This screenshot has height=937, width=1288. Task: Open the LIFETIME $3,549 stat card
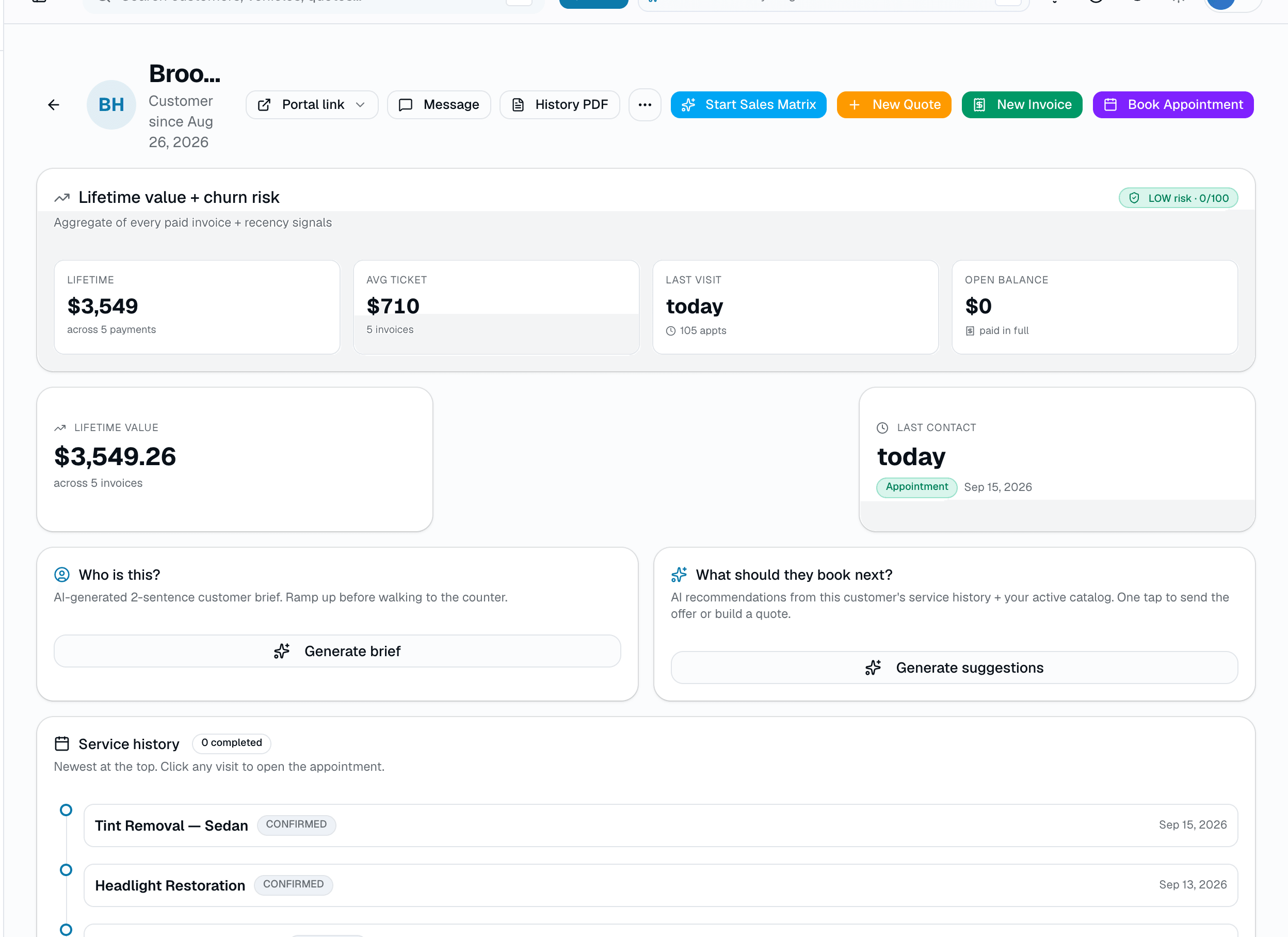[x=197, y=307]
